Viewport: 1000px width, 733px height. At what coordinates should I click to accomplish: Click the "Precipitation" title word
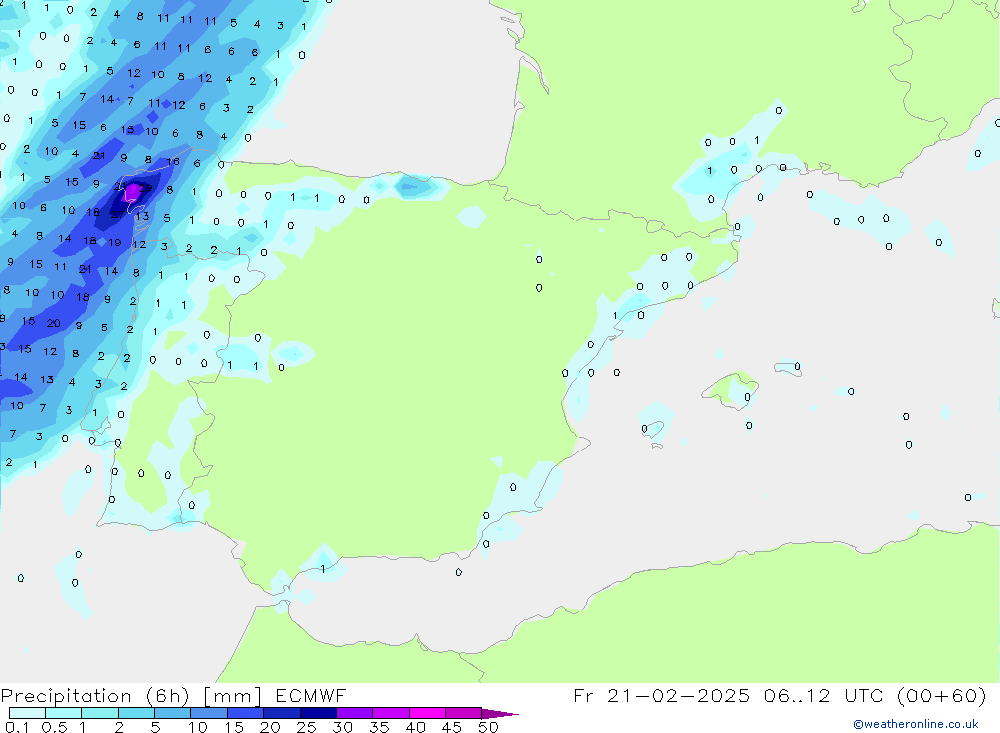[66, 696]
